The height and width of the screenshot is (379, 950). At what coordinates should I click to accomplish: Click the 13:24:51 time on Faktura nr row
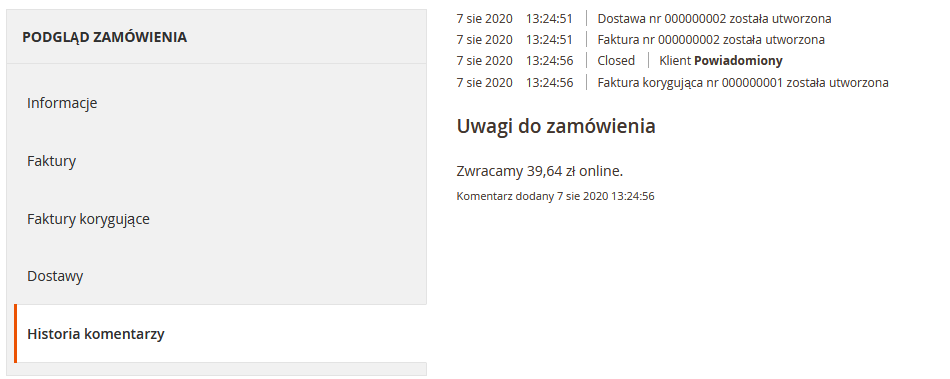(x=549, y=40)
